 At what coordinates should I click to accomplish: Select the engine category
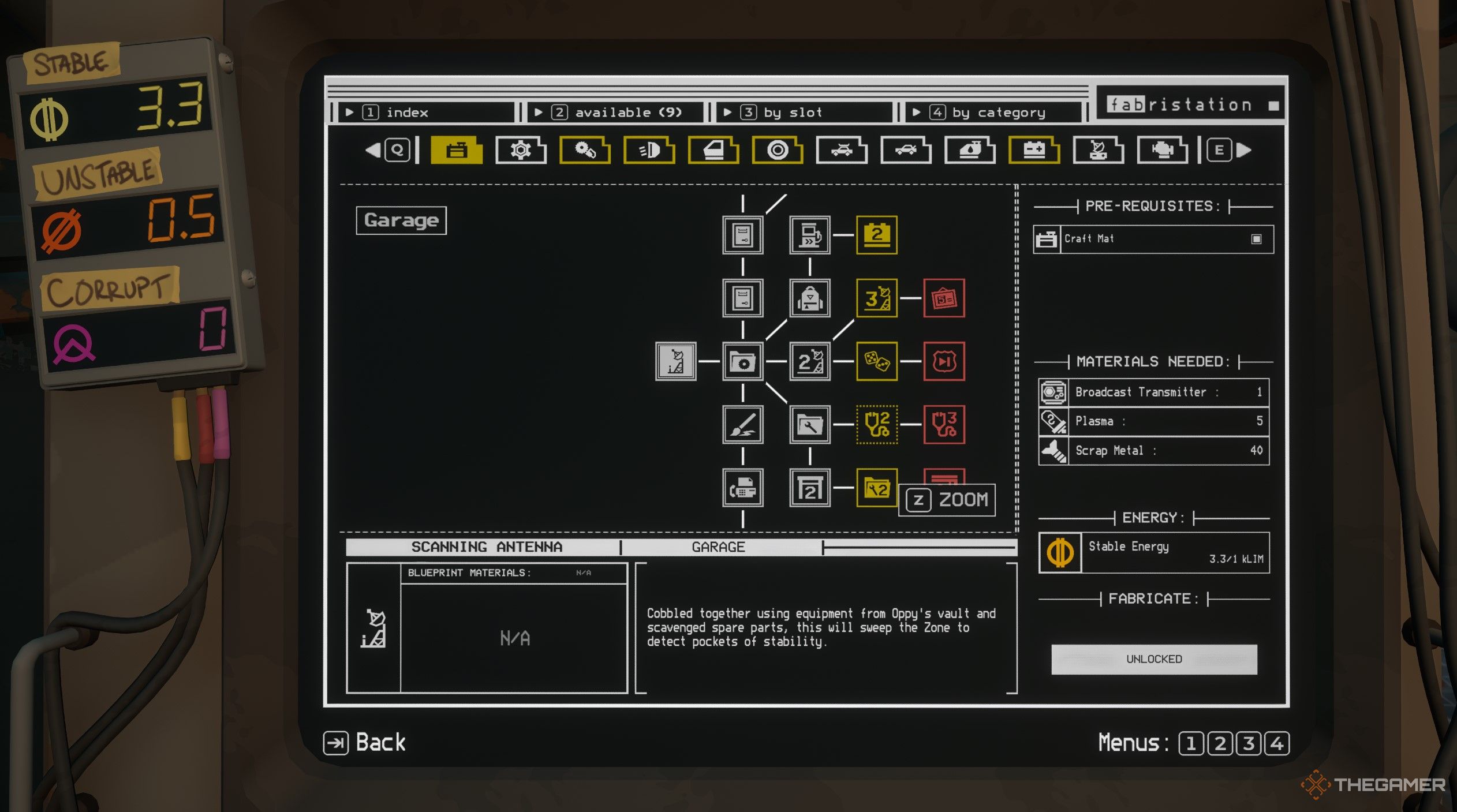tap(1162, 150)
